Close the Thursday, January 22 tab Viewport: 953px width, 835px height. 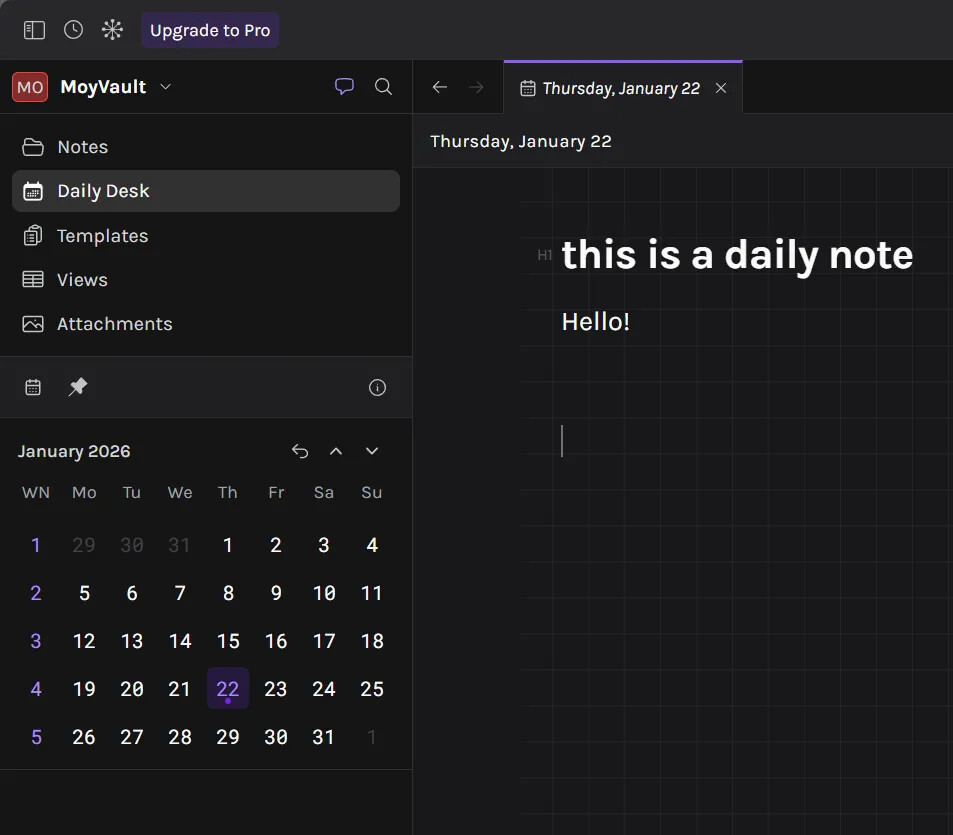click(x=721, y=88)
